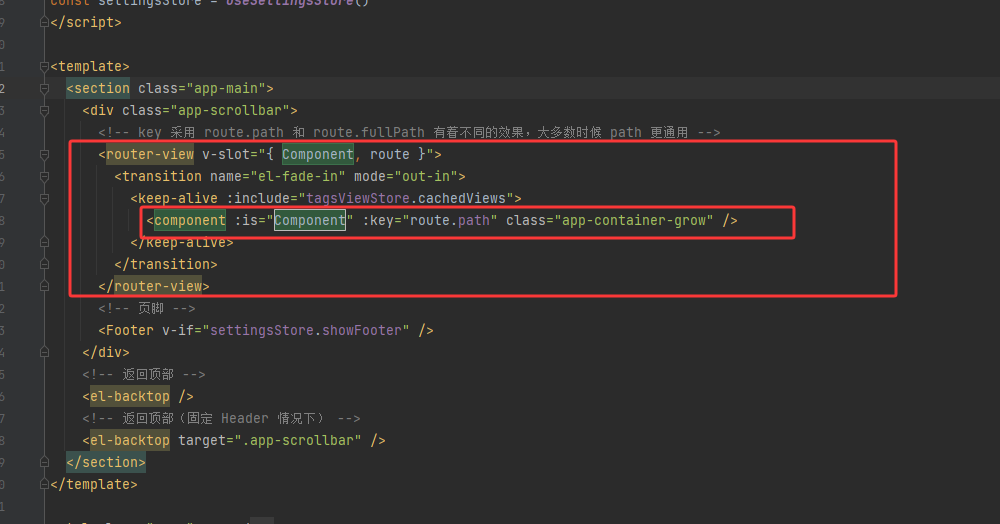Place cursor on "app-main" class value

click(x=226, y=89)
